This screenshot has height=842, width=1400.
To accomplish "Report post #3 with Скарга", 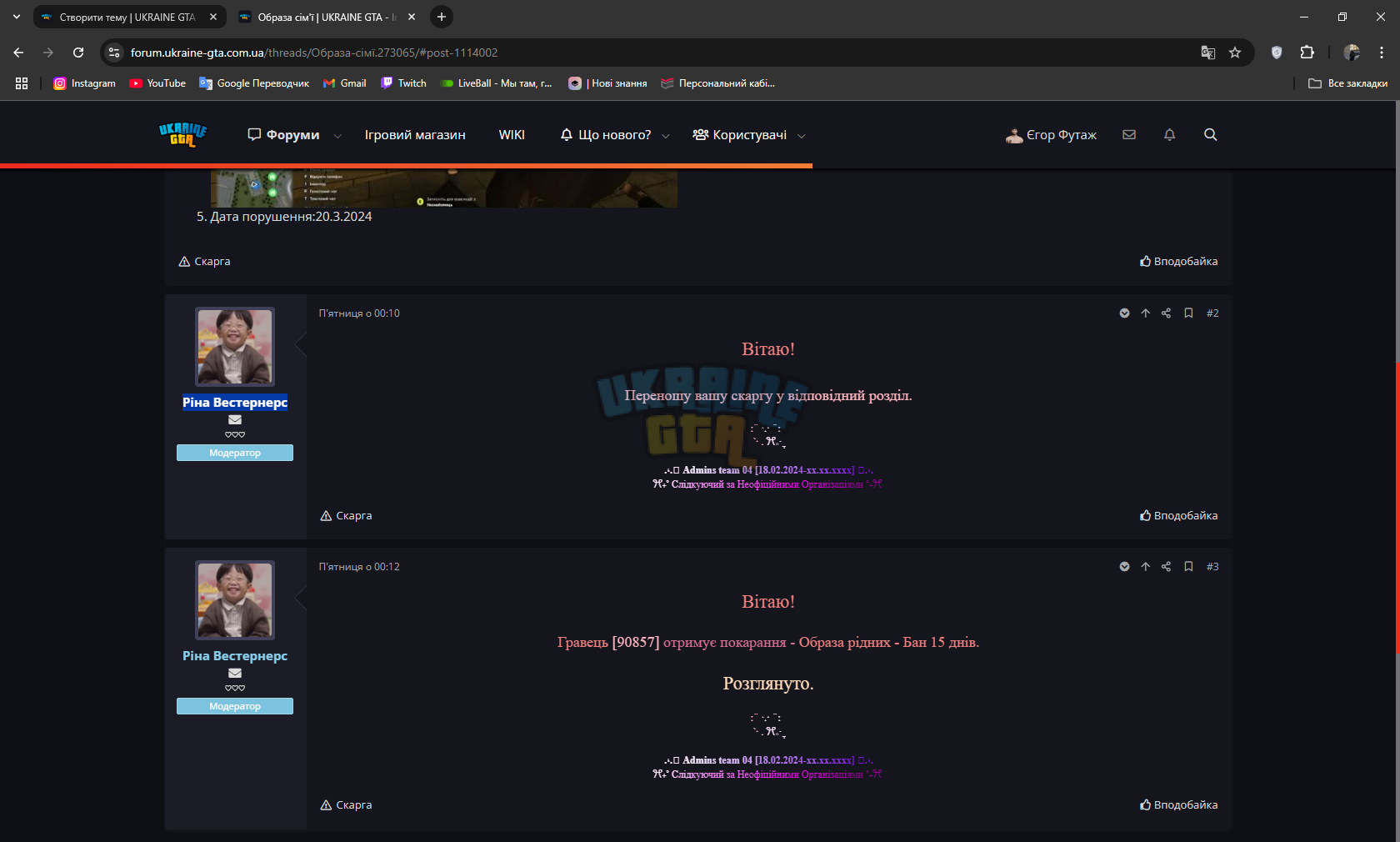I will (346, 805).
